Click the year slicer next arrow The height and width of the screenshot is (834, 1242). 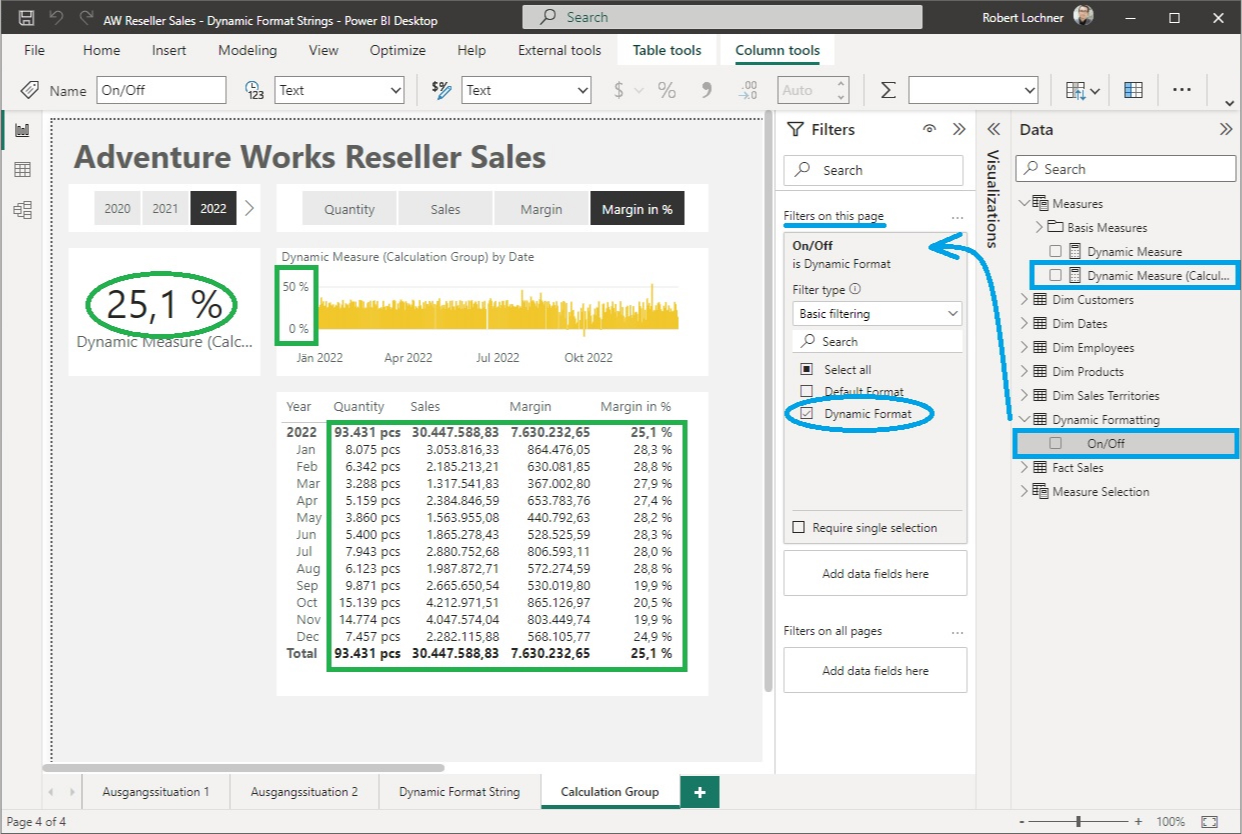pos(249,208)
